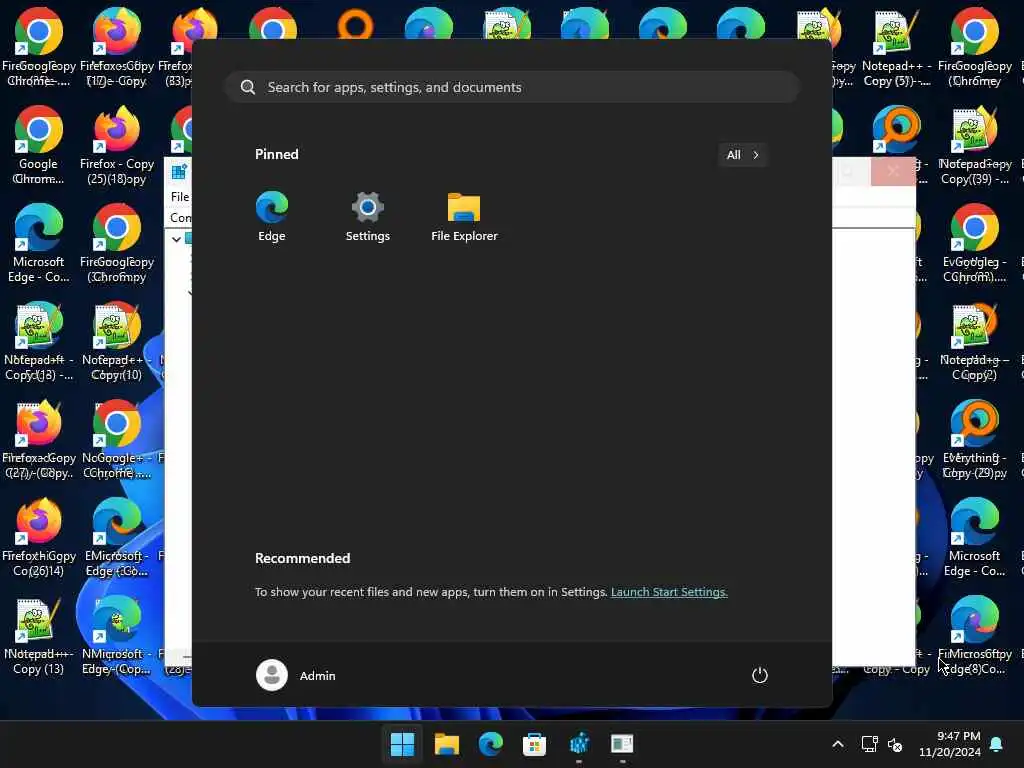Viewport: 1024px width, 768px height.
Task: Switch to the window-pane app on taskbar
Action: tap(622, 744)
